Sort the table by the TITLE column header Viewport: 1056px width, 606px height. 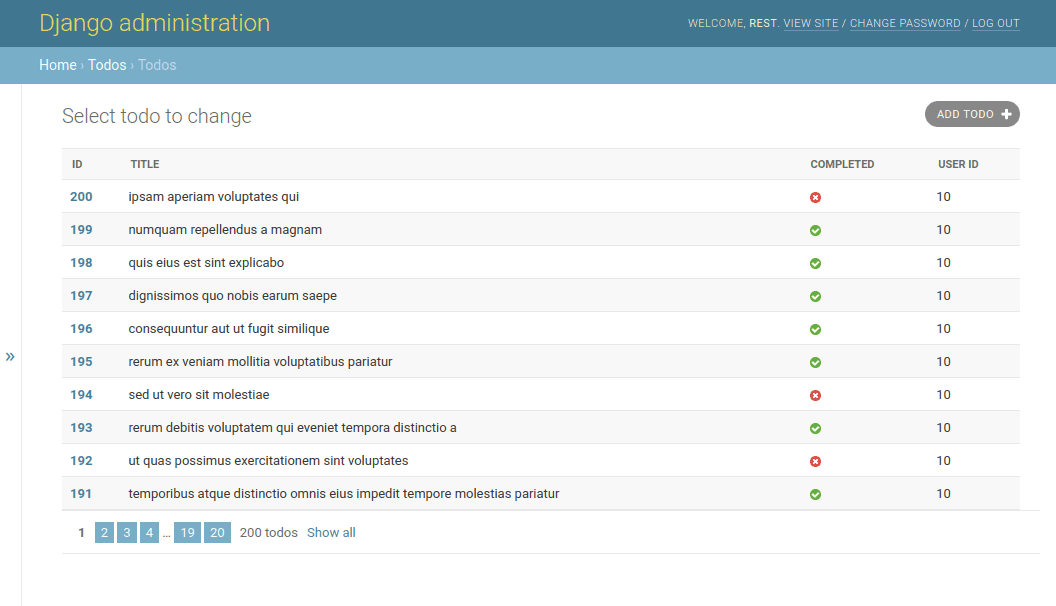click(x=143, y=163)
